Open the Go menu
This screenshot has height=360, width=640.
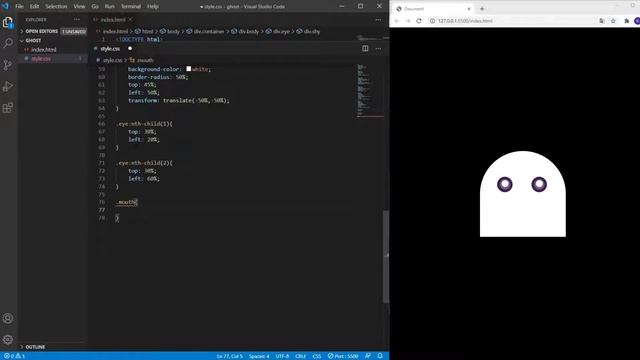point(95,7)
